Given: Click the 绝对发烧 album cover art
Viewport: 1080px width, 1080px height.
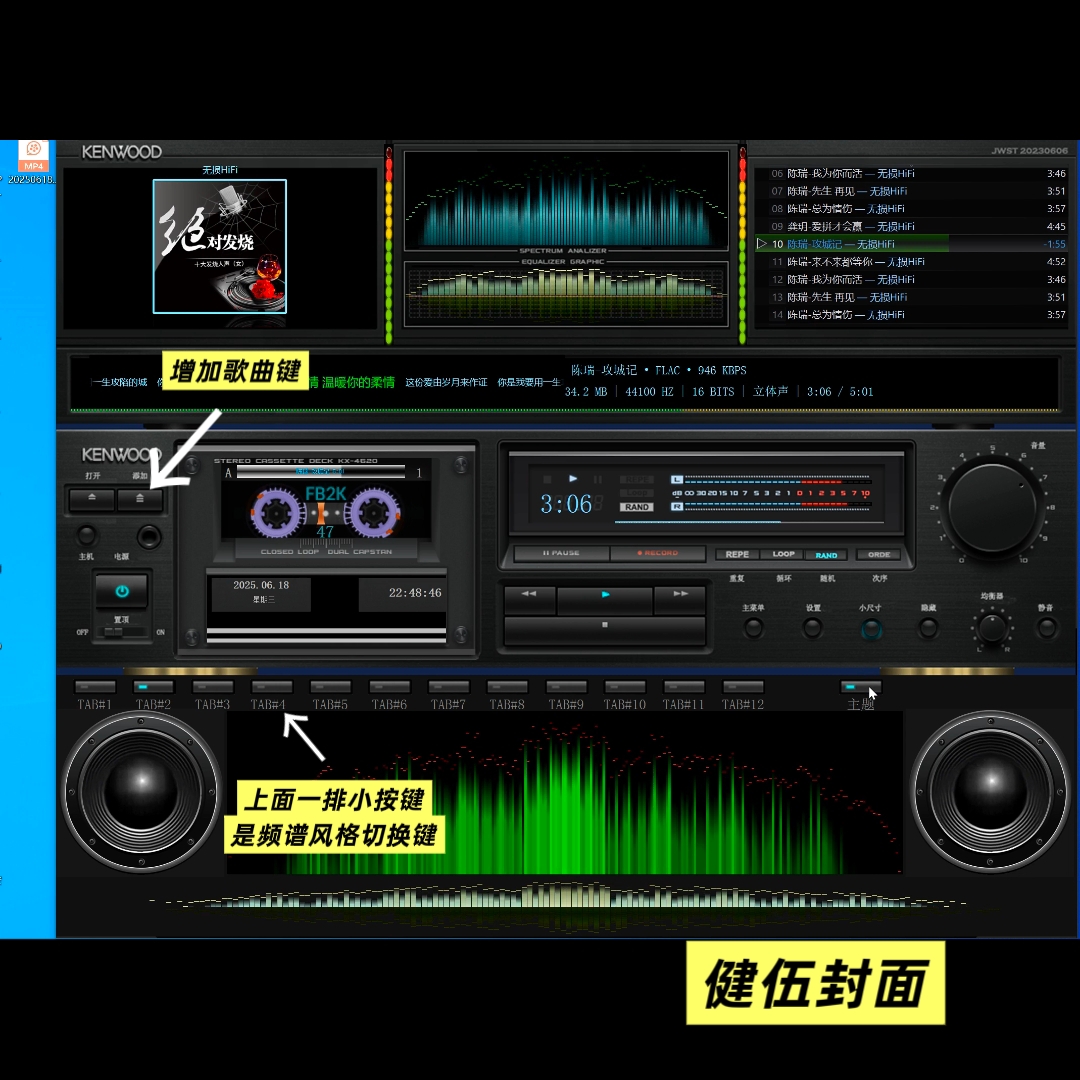Looking at the screenshot, I should (x=220, y=247).
